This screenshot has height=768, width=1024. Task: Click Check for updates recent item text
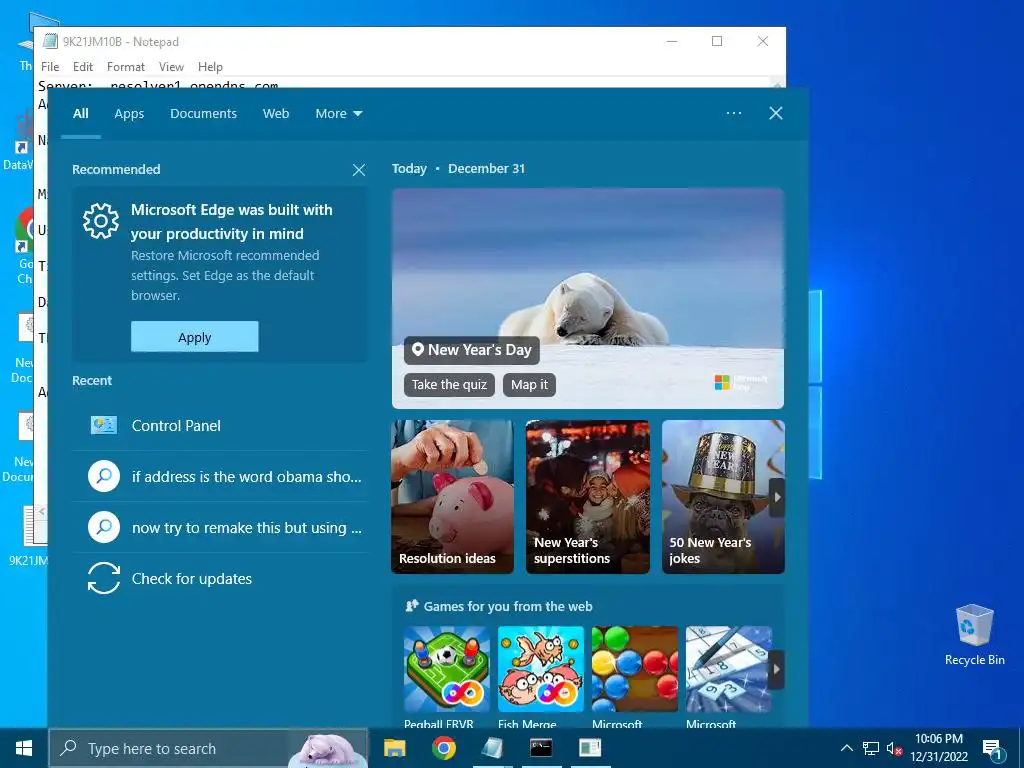192,579
